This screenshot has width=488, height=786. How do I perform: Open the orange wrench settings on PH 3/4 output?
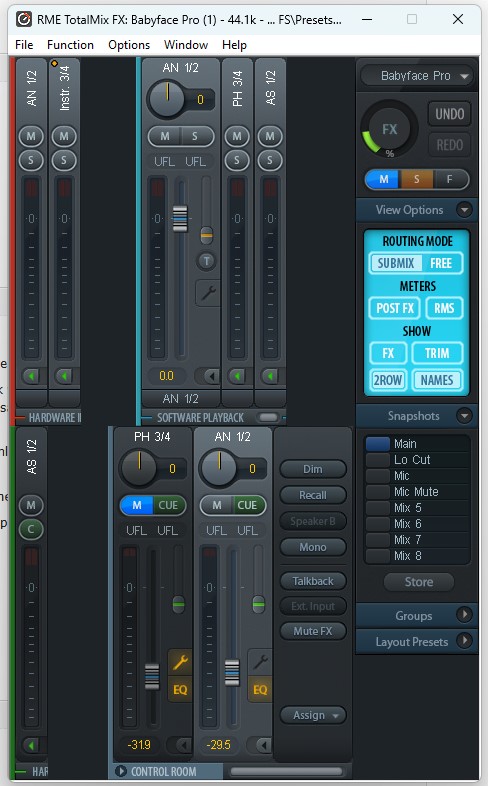tap(180, 663)
